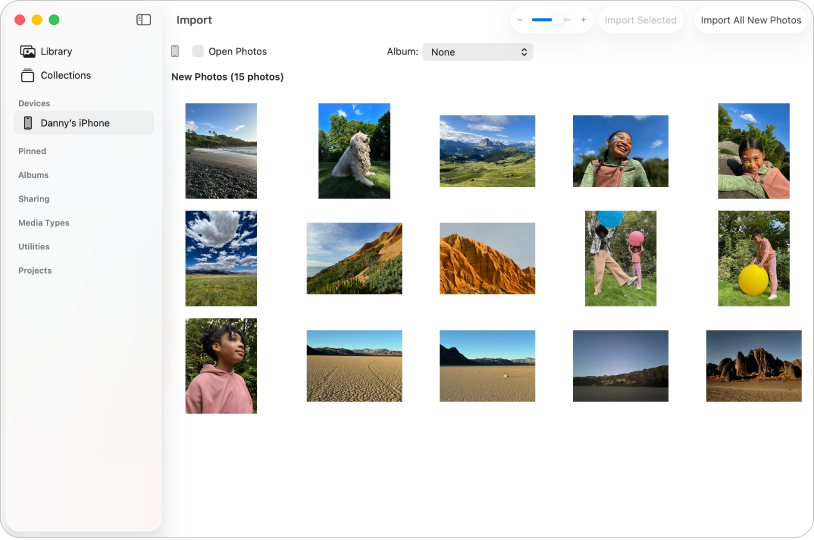Select the child with yellow ball photo
Screen dimensions: 814x540
(x=753, y=258)
